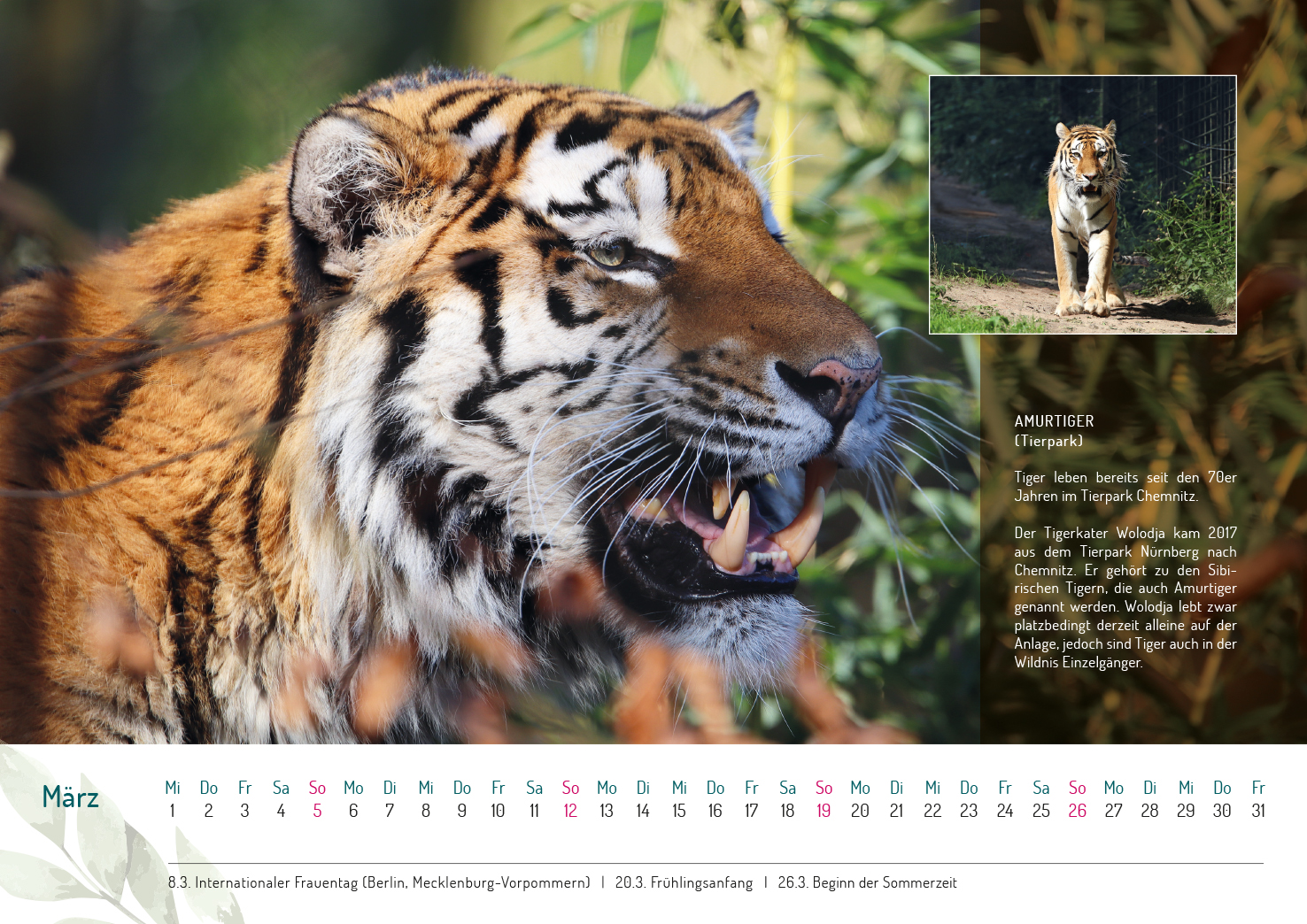Viewport: 1307px width, 924px height.
Task: Click the date 14 in the calendar
Action: click(x=643, y=811)
